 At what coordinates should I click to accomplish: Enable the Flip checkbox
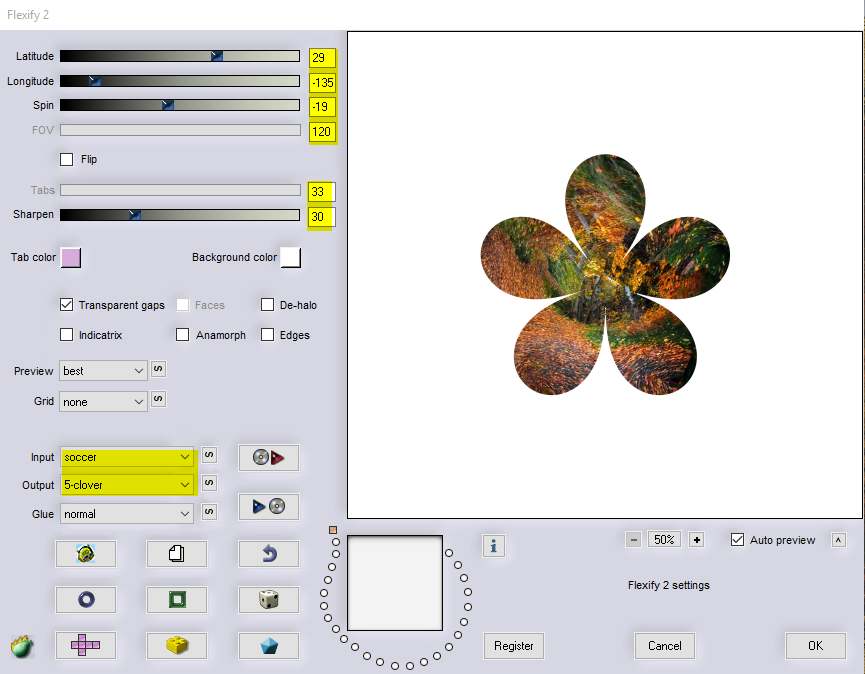pos(66,159)
